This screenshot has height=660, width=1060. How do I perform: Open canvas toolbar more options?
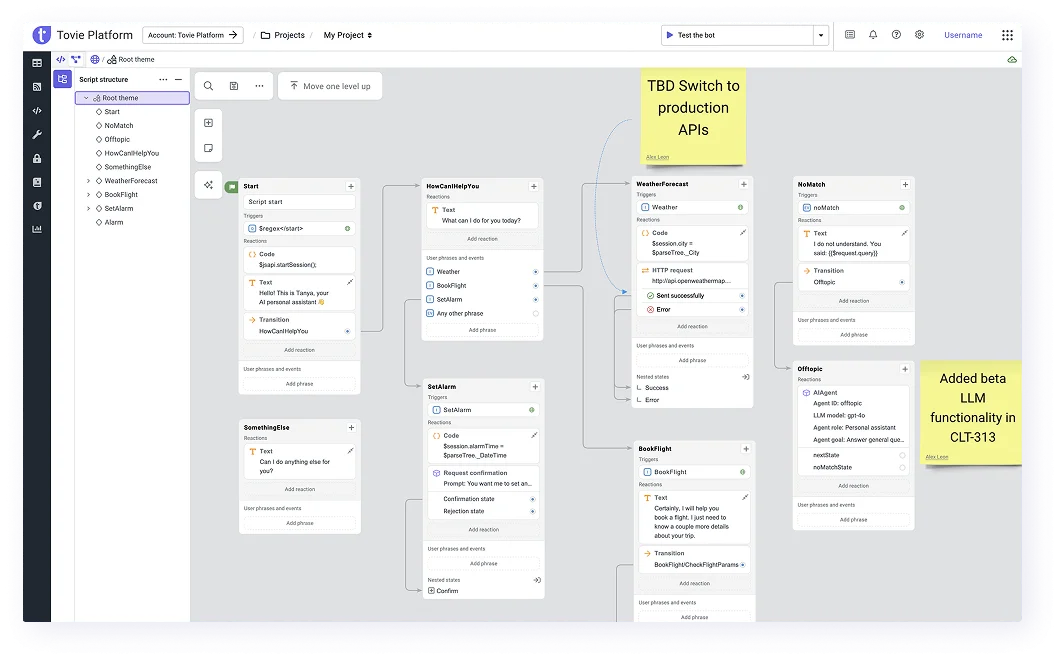[260, 86]
